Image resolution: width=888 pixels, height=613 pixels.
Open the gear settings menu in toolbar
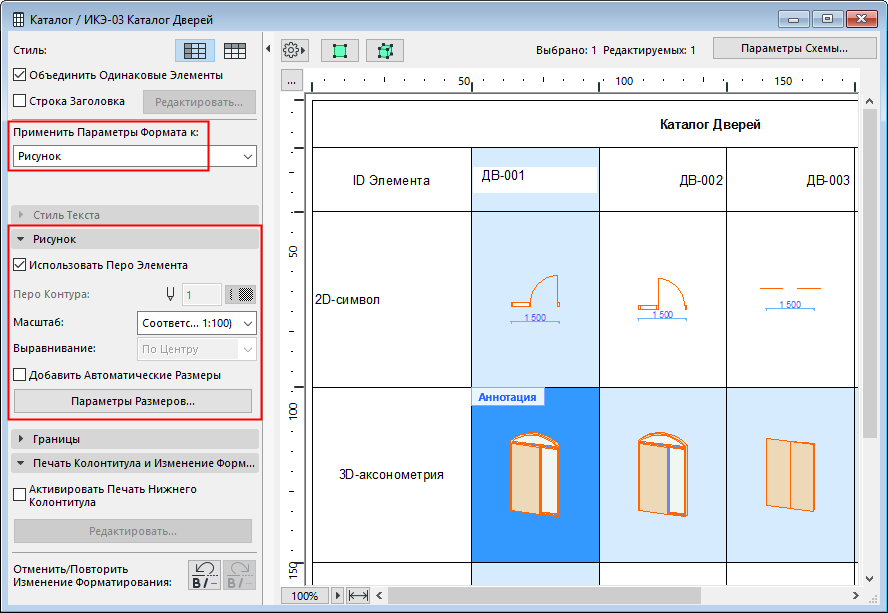pyautogui.click(x=294, y=50)
